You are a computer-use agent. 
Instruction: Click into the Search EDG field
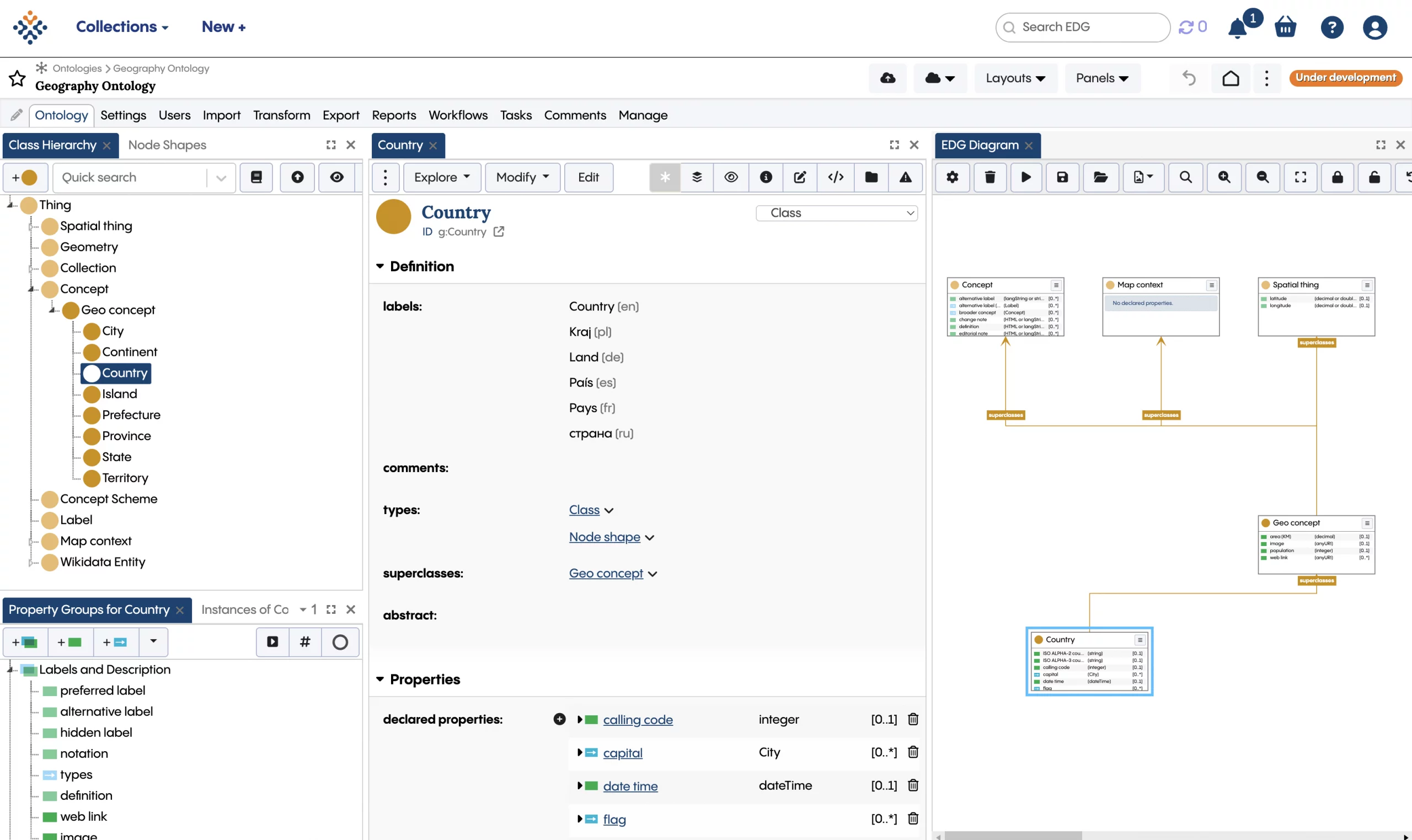coord(1083,27)
